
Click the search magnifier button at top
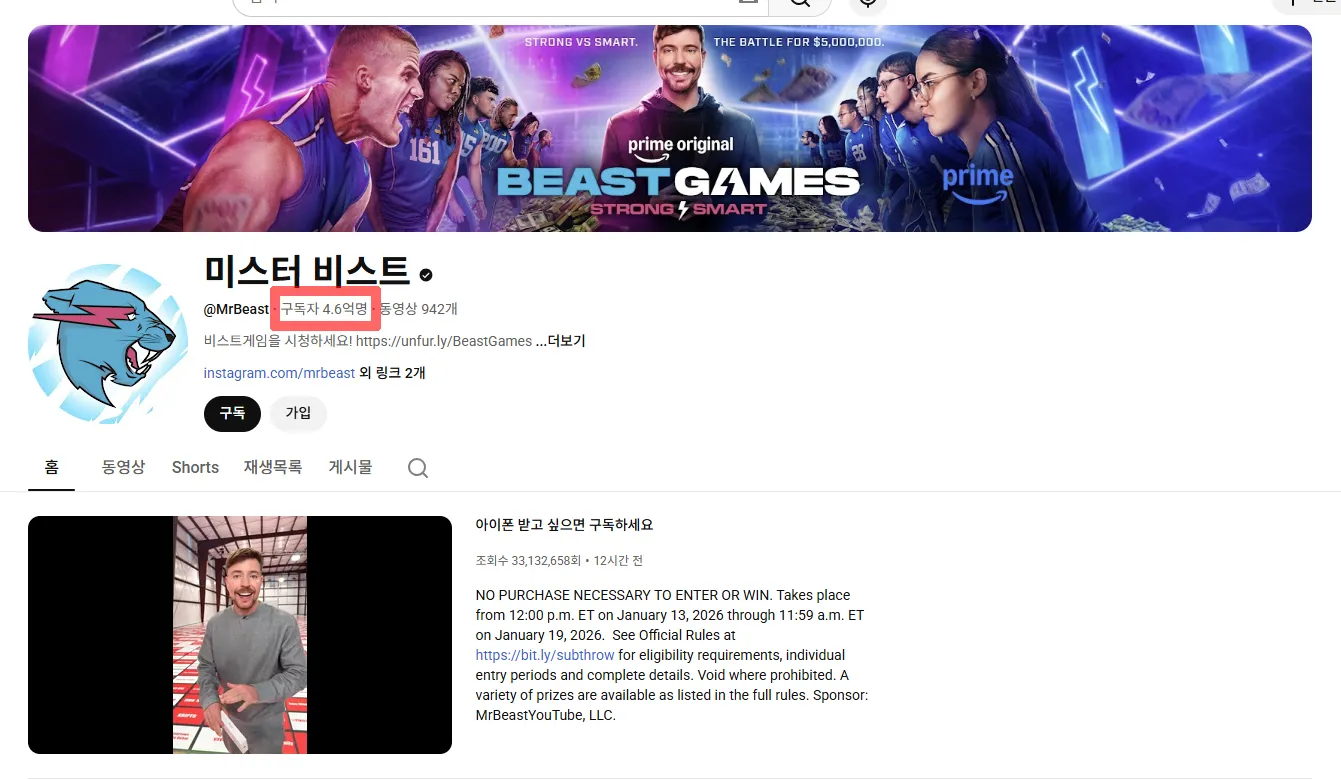(799, 3)
